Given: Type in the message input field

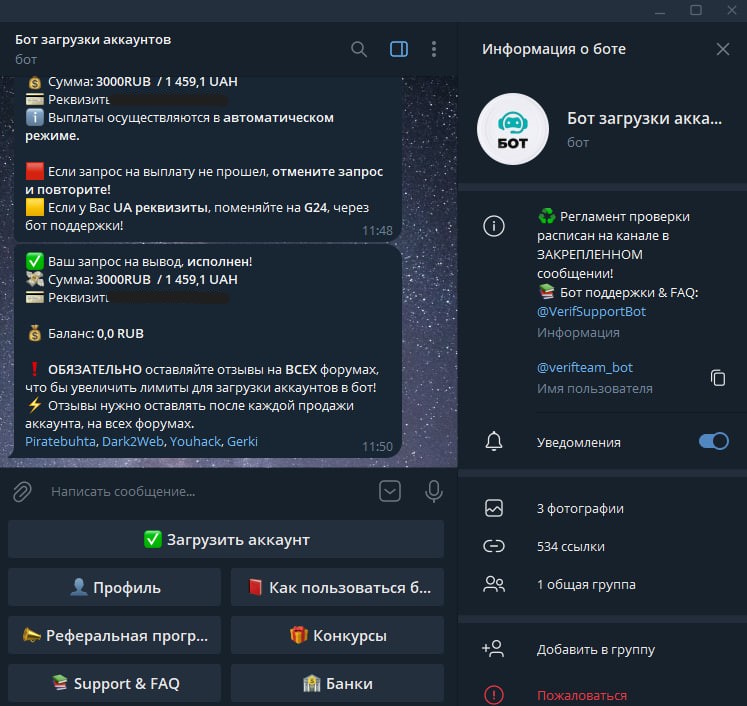Looking at the screenshot, I should point(200,491).
